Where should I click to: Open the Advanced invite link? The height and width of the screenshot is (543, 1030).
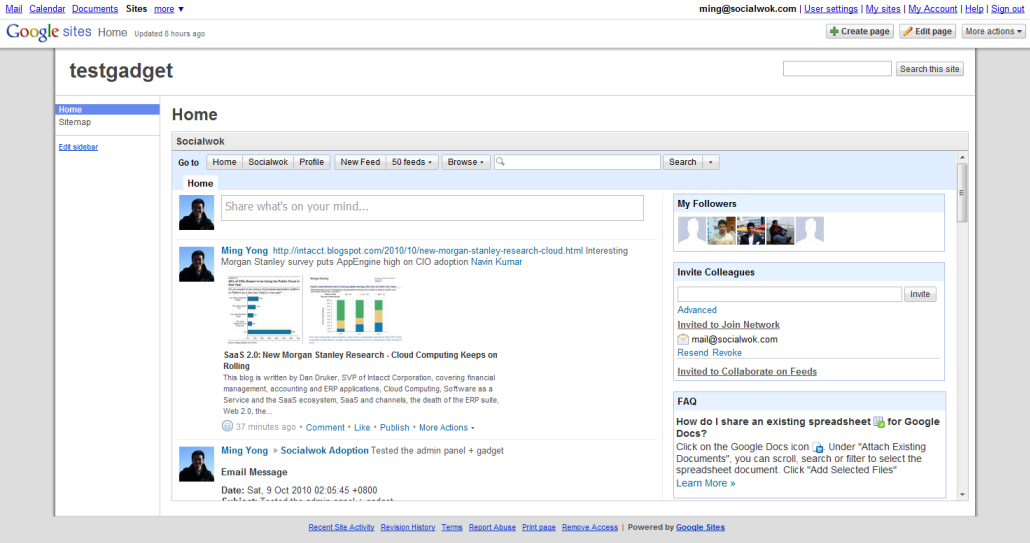[x=697, y=310]
